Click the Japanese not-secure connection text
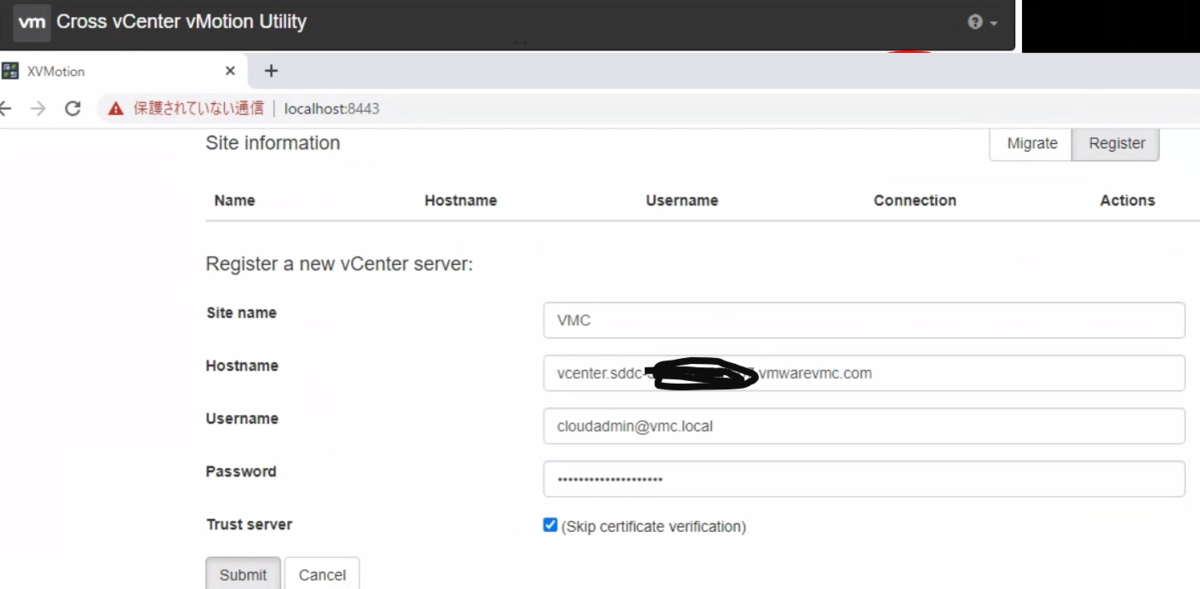The height and width of the screenshot is (589, 1200). 199,108
